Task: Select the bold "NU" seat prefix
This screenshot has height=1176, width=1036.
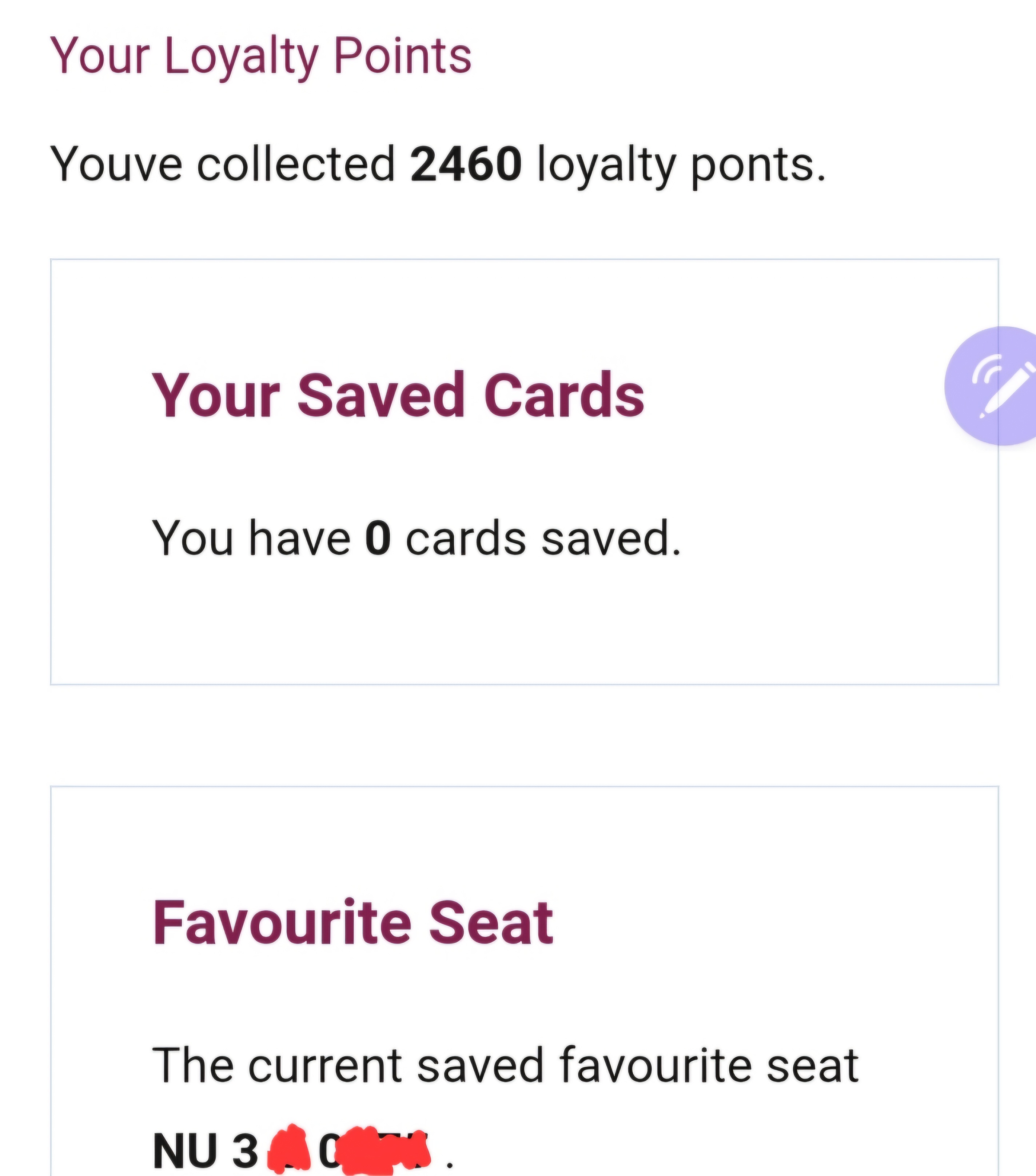Action: (x=185, y=1151)
